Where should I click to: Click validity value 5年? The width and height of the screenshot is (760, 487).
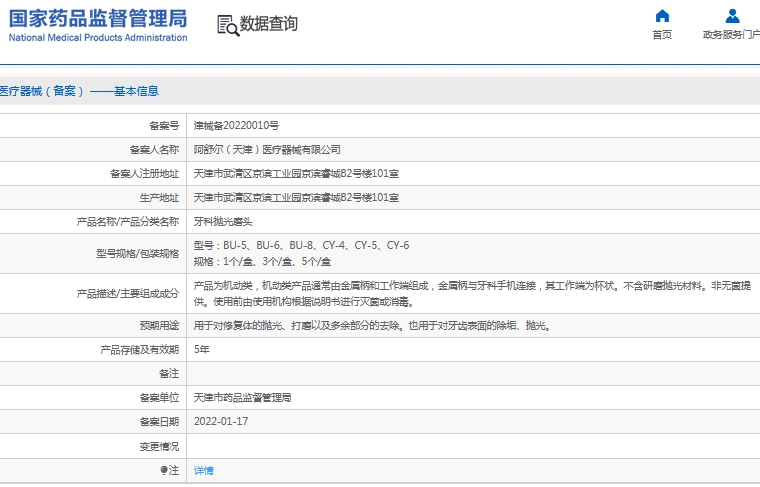click(x=202, y=349)
